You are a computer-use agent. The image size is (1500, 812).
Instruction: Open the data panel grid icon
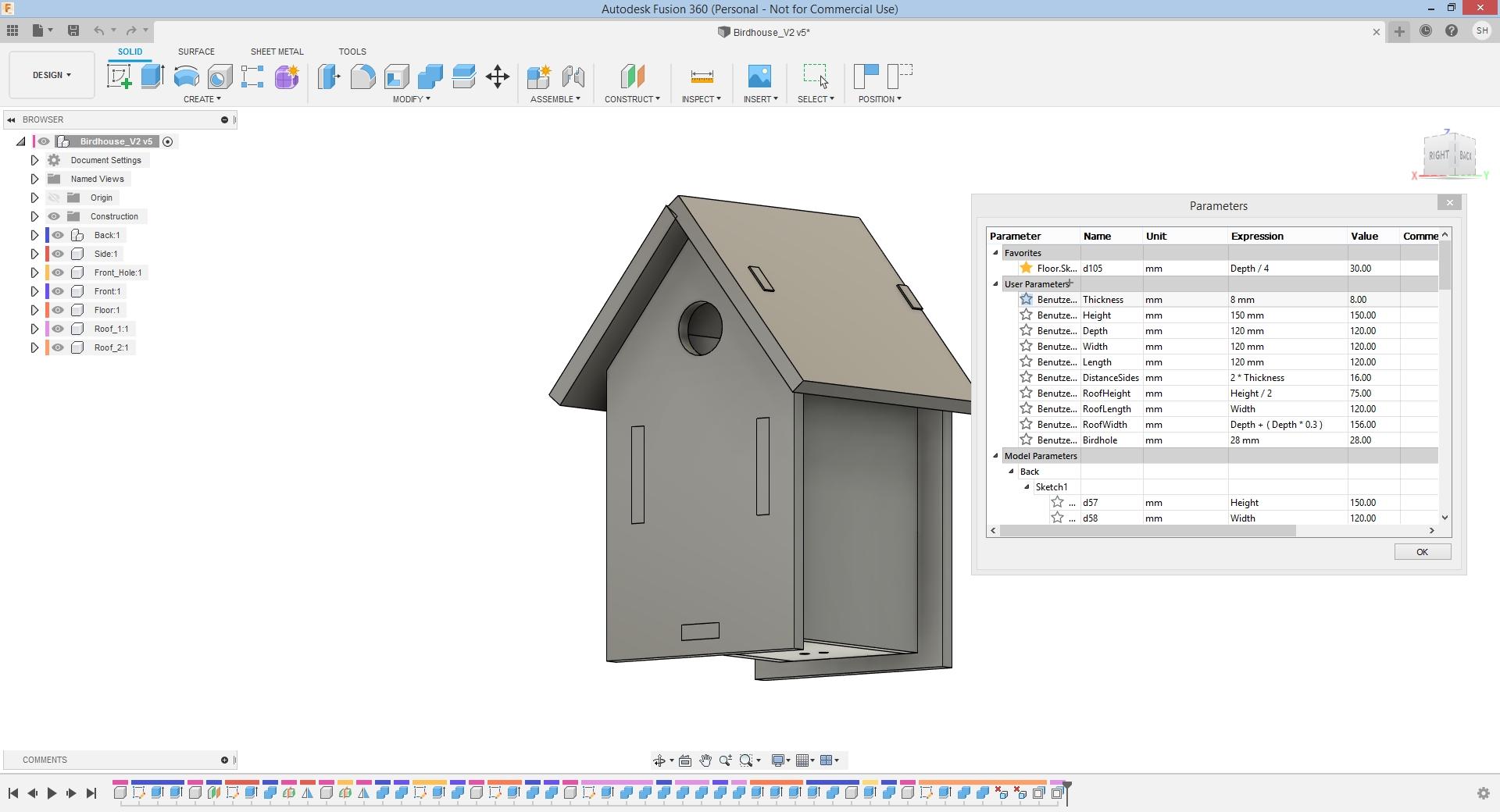(x=12, y=30)
